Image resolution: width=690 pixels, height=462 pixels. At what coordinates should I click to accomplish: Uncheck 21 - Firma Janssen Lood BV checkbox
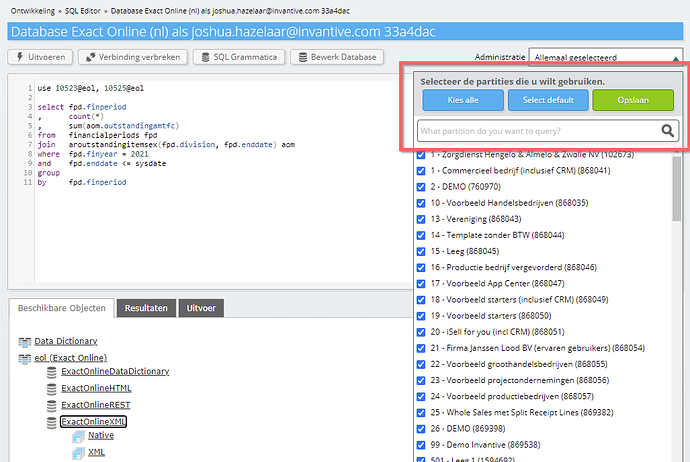point(421,348)
